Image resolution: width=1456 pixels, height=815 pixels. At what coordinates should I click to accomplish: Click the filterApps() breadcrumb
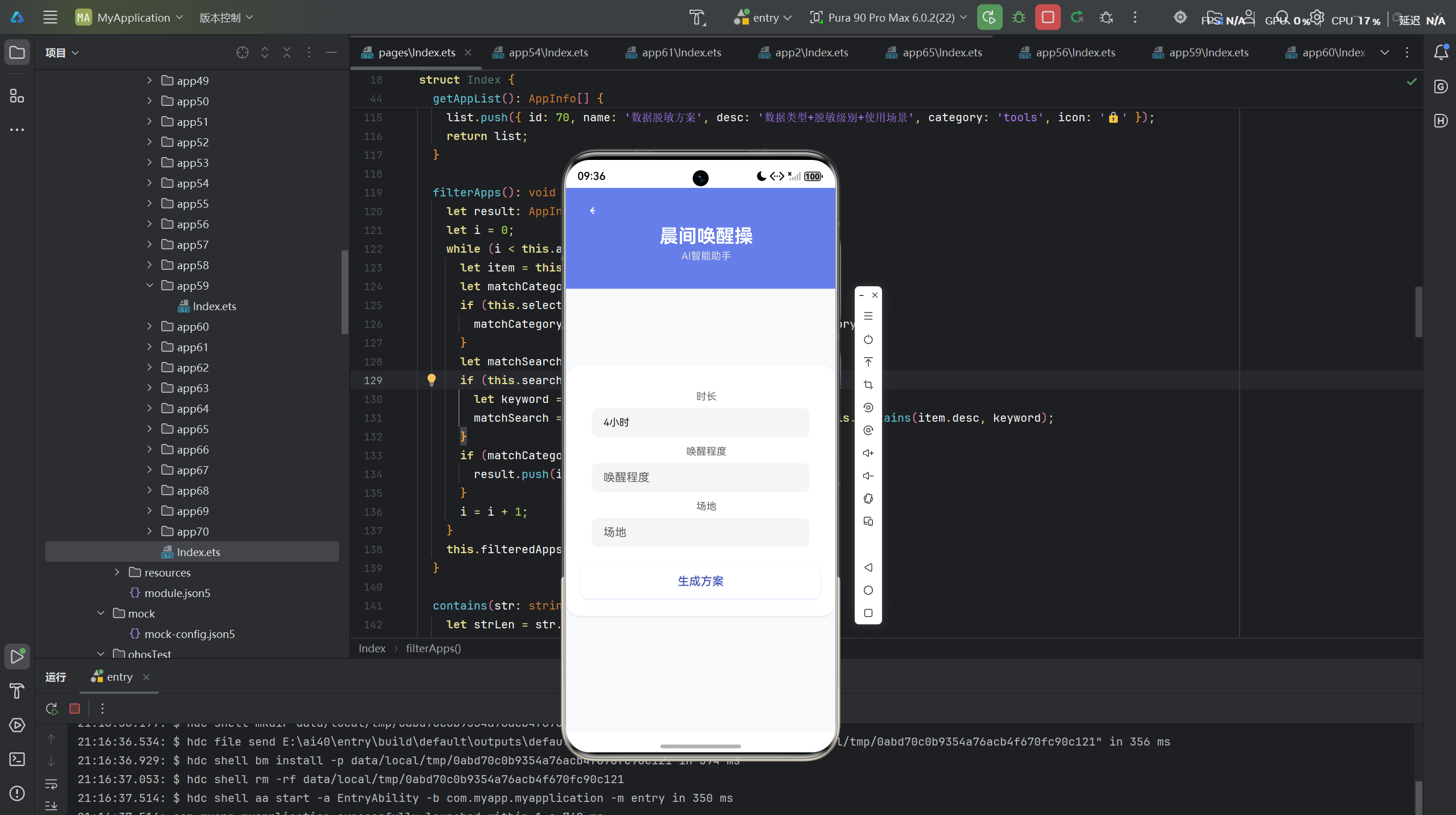pyautogui.click(x=433, y=648)
